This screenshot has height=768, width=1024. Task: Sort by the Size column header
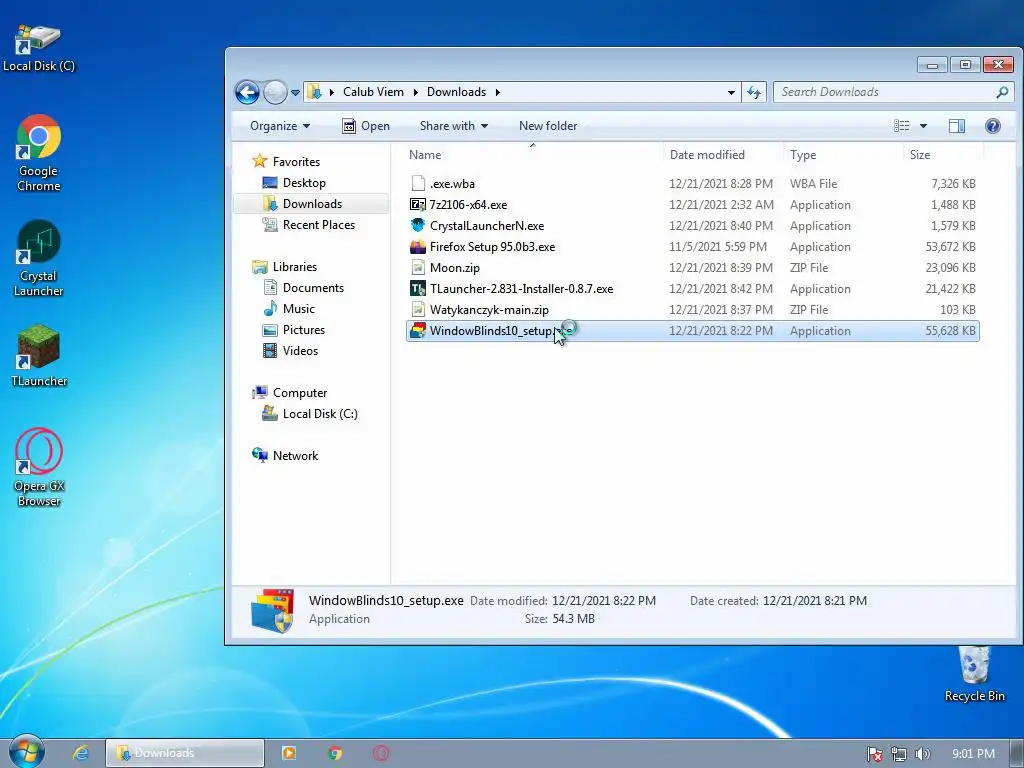click(944, 155)
